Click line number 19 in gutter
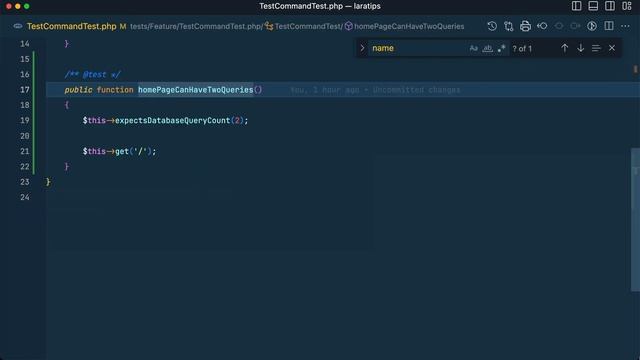The width and height of the screenshot is (640, 360). 25,120
